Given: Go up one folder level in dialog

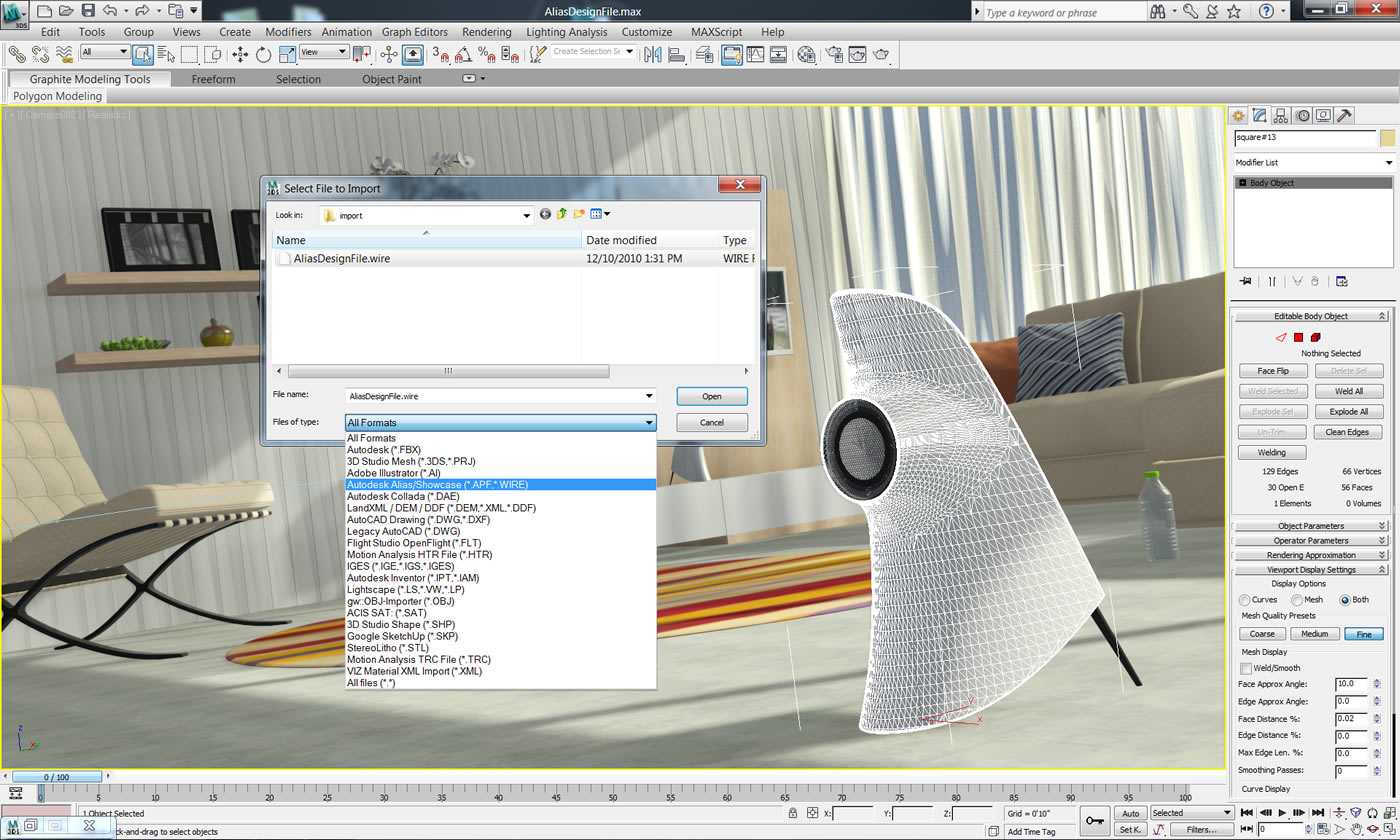Looking at the screenshot, I should [562, 214].
